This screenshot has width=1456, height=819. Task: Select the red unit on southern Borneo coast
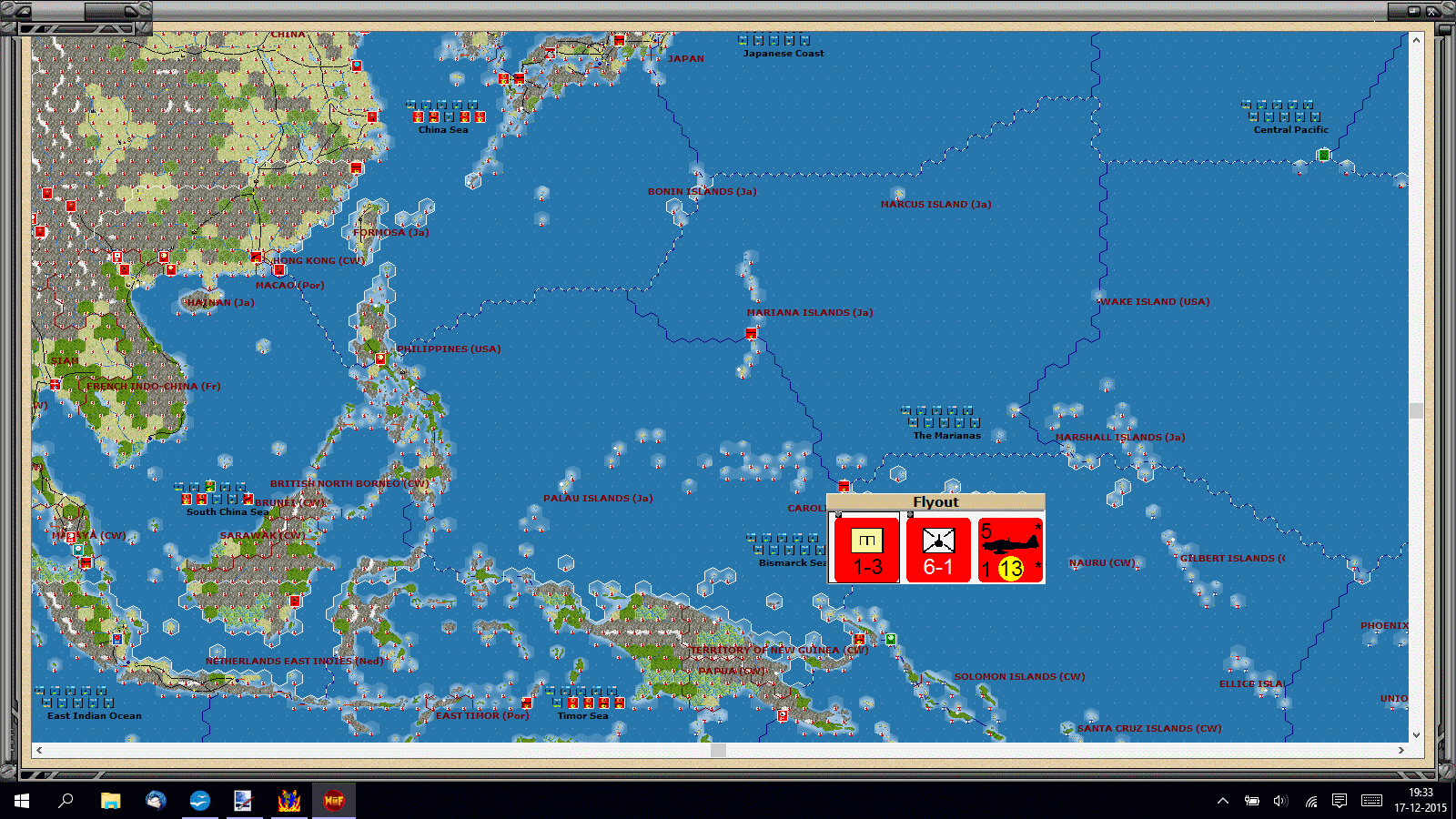pos(295,602)
